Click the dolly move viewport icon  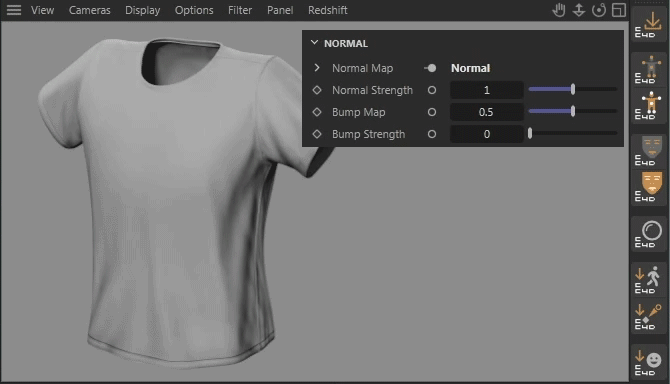[579, 10]
